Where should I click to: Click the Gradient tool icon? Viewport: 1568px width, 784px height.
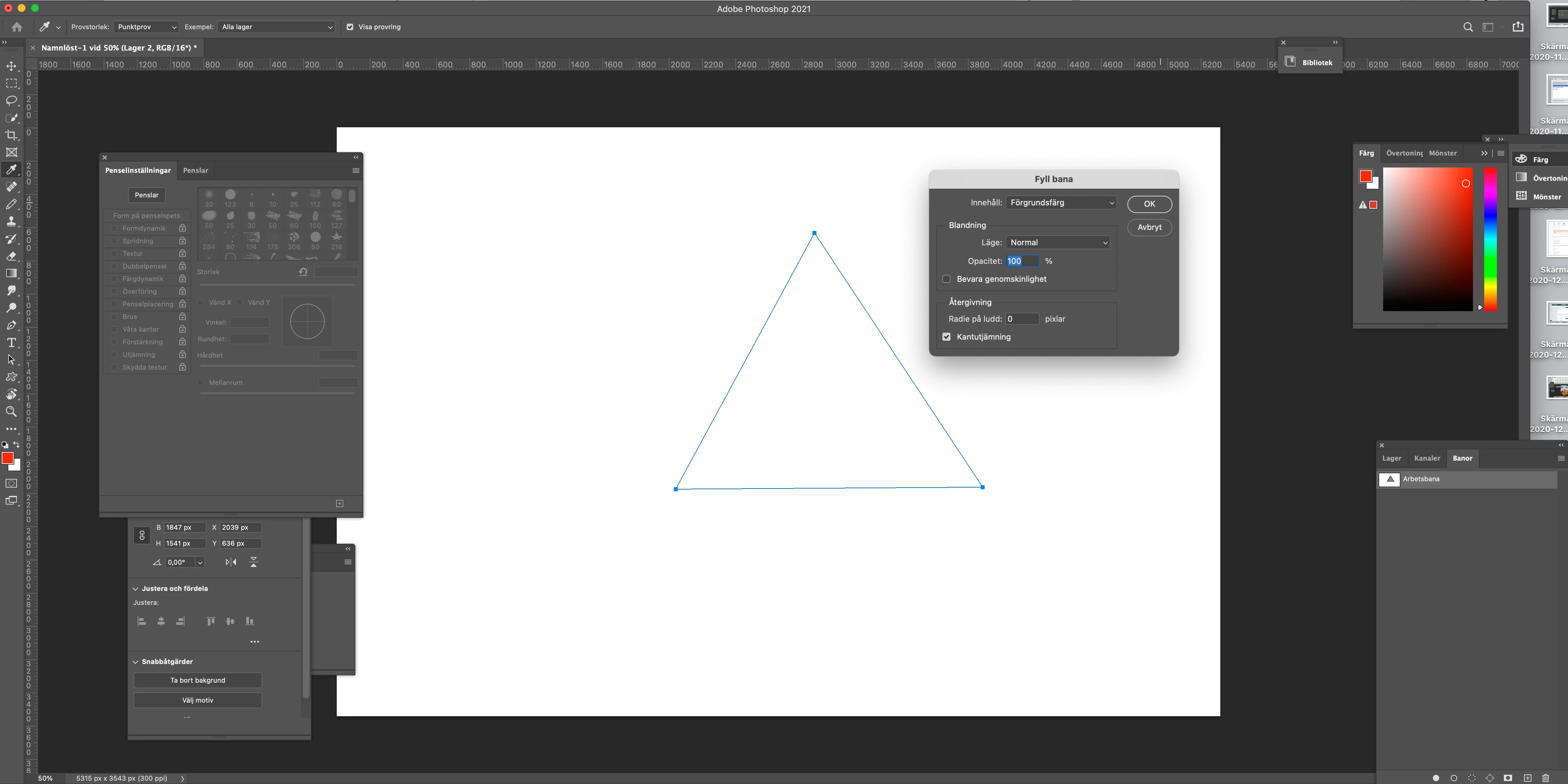(12, 273)
